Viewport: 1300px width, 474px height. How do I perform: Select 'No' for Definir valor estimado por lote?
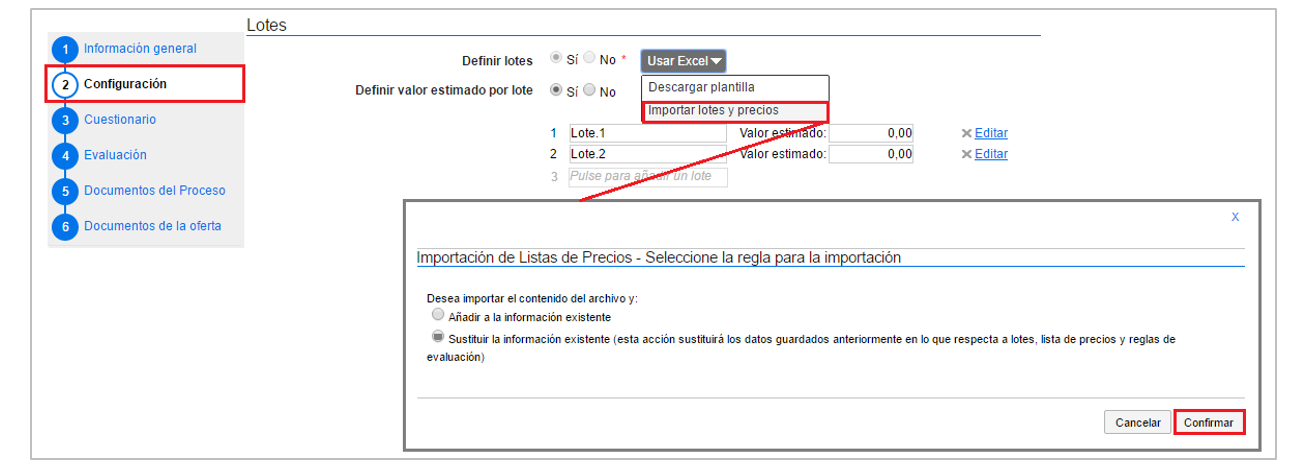click(x=589, y=91)
